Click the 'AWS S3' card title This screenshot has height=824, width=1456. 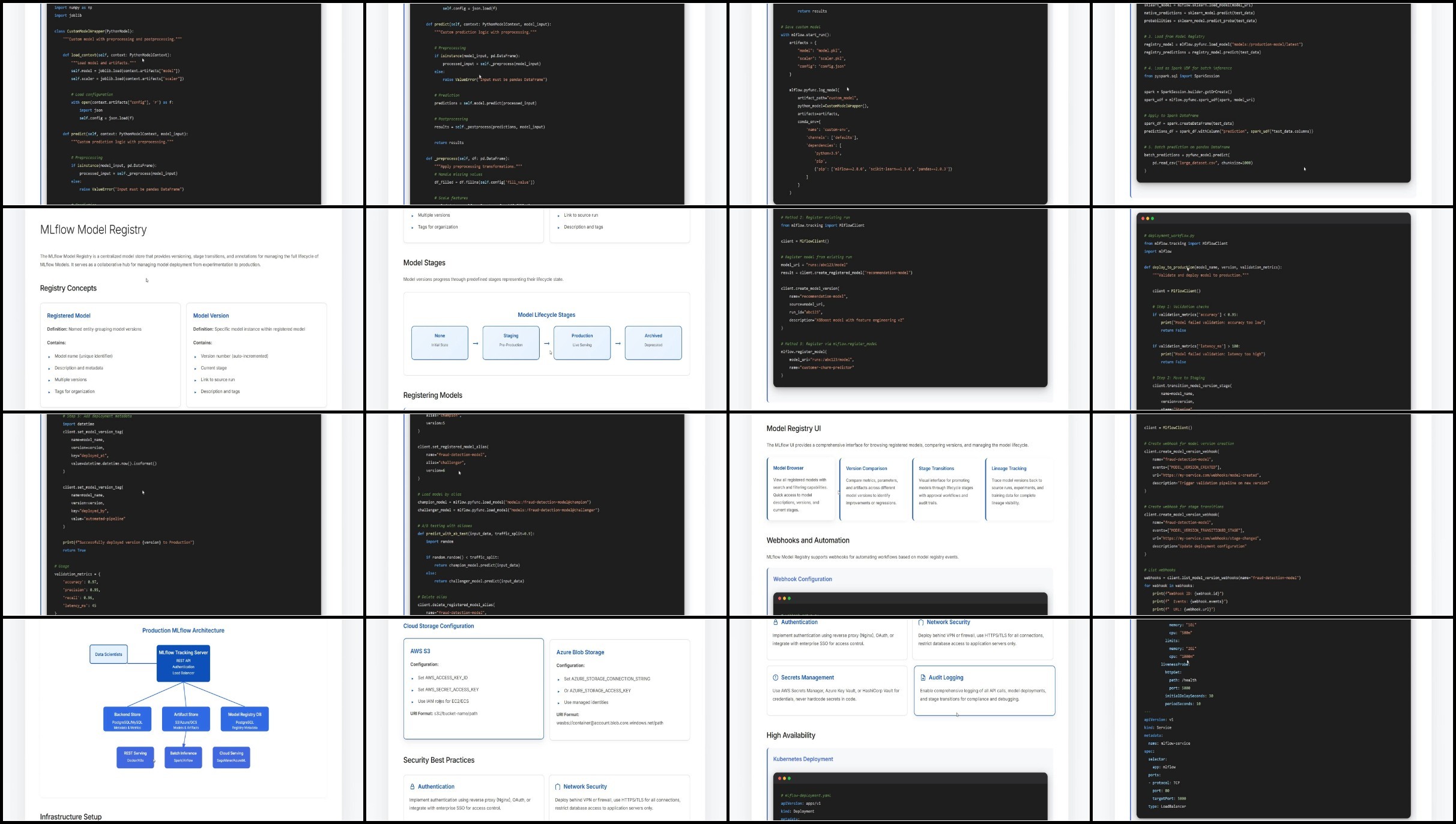point(420,651)
